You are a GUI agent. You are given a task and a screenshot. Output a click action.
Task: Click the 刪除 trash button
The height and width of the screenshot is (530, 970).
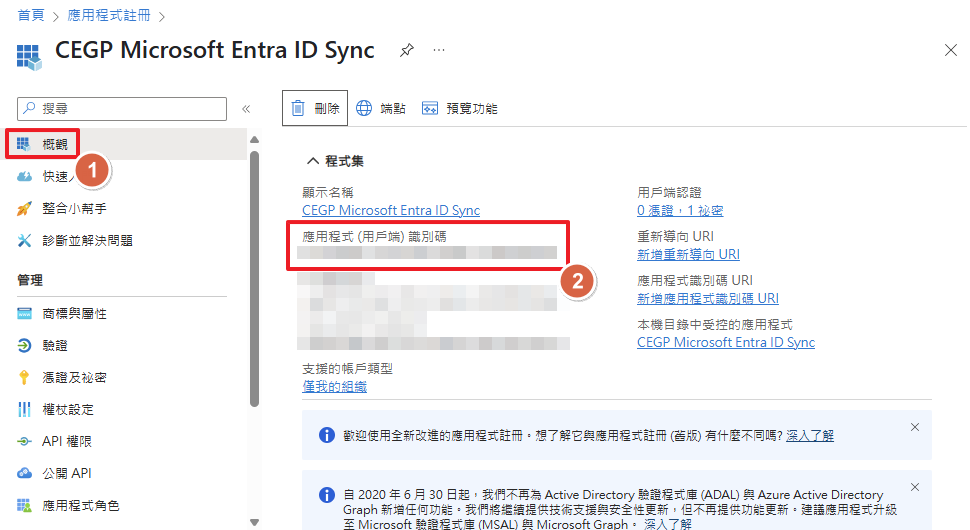(x=315, y=108)
